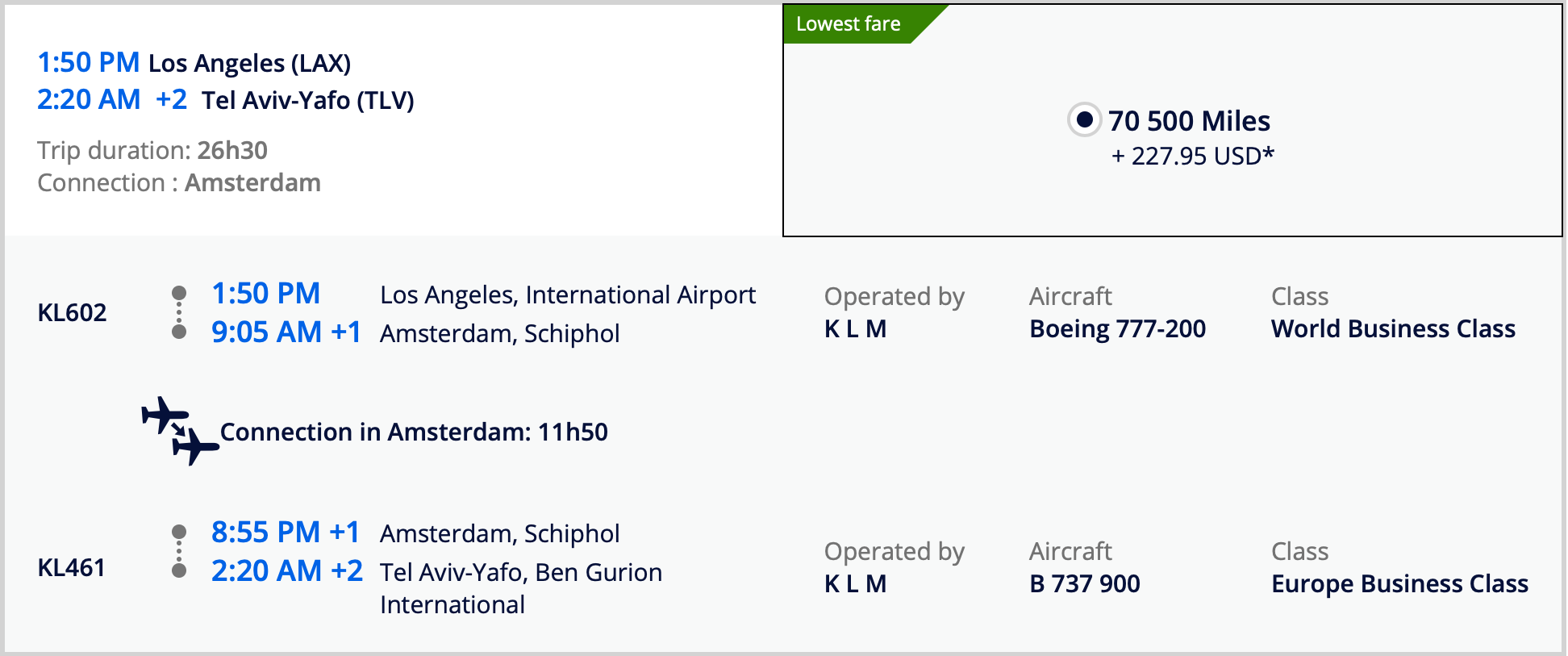Expand the Connection in Amsterdam details
This screenshot has width=1568, height=656.
[x=414, y=432]
